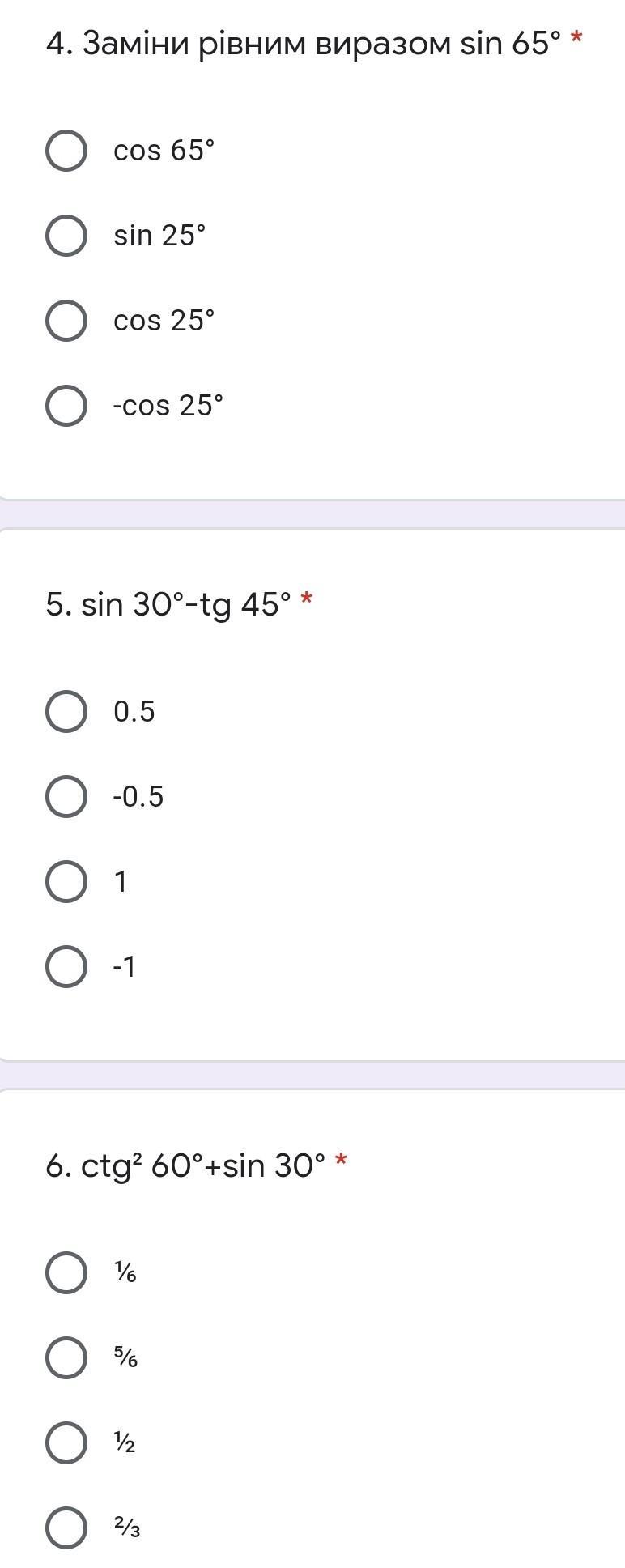Click the '0.5' option label text
The width and height of the screenshot is (625, 1568).
click(134, 712)
